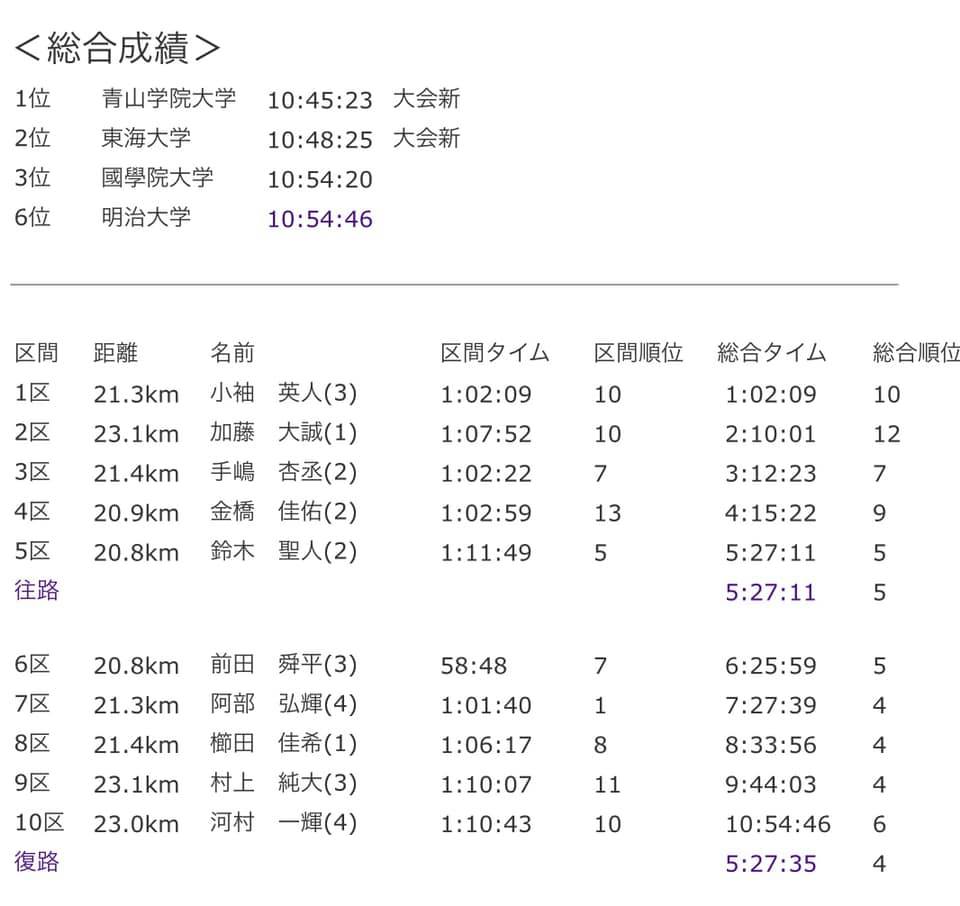This screenshot has height=906, width=960.
Task: Click the 1区 section time 1:02:09
Action: [486, 395]
